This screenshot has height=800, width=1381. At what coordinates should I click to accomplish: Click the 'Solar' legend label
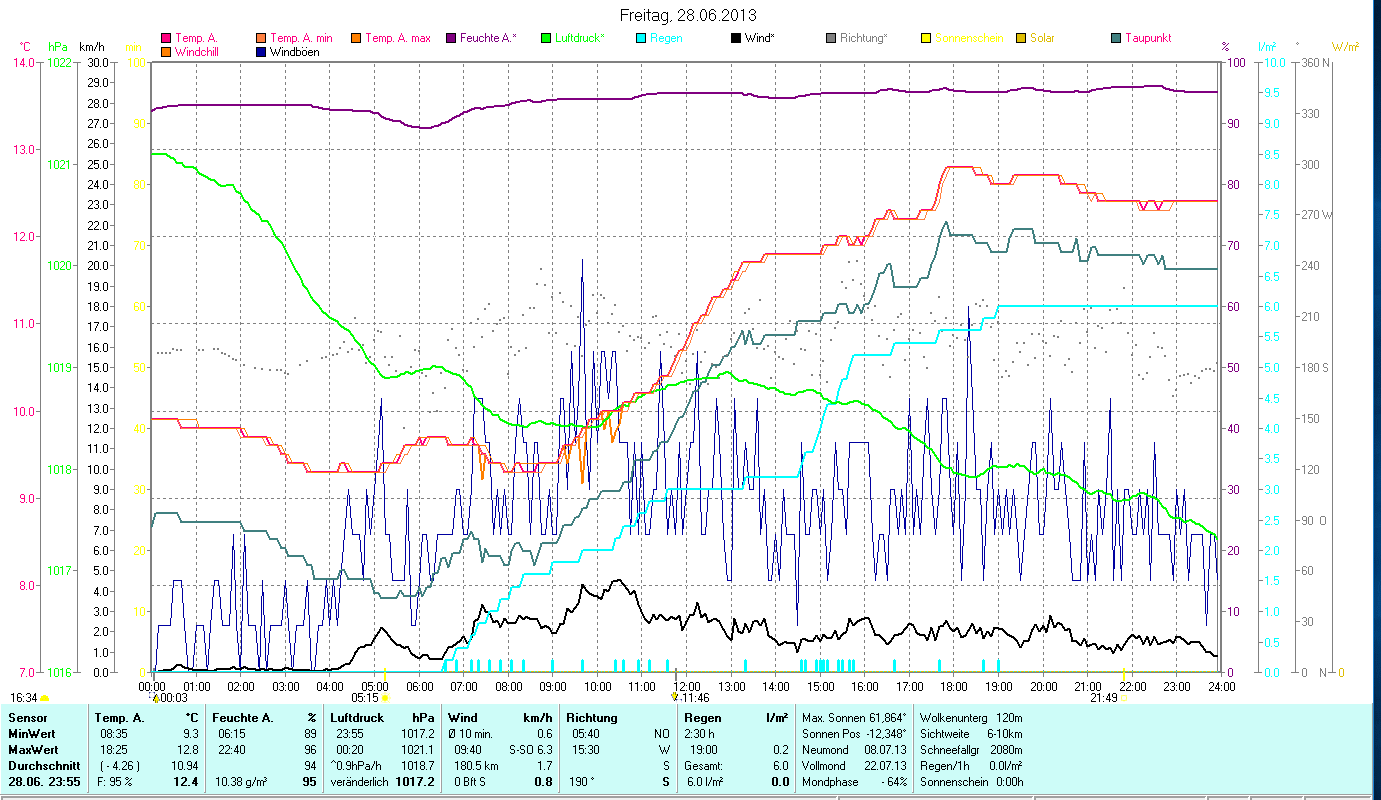tap(1042, 39)
